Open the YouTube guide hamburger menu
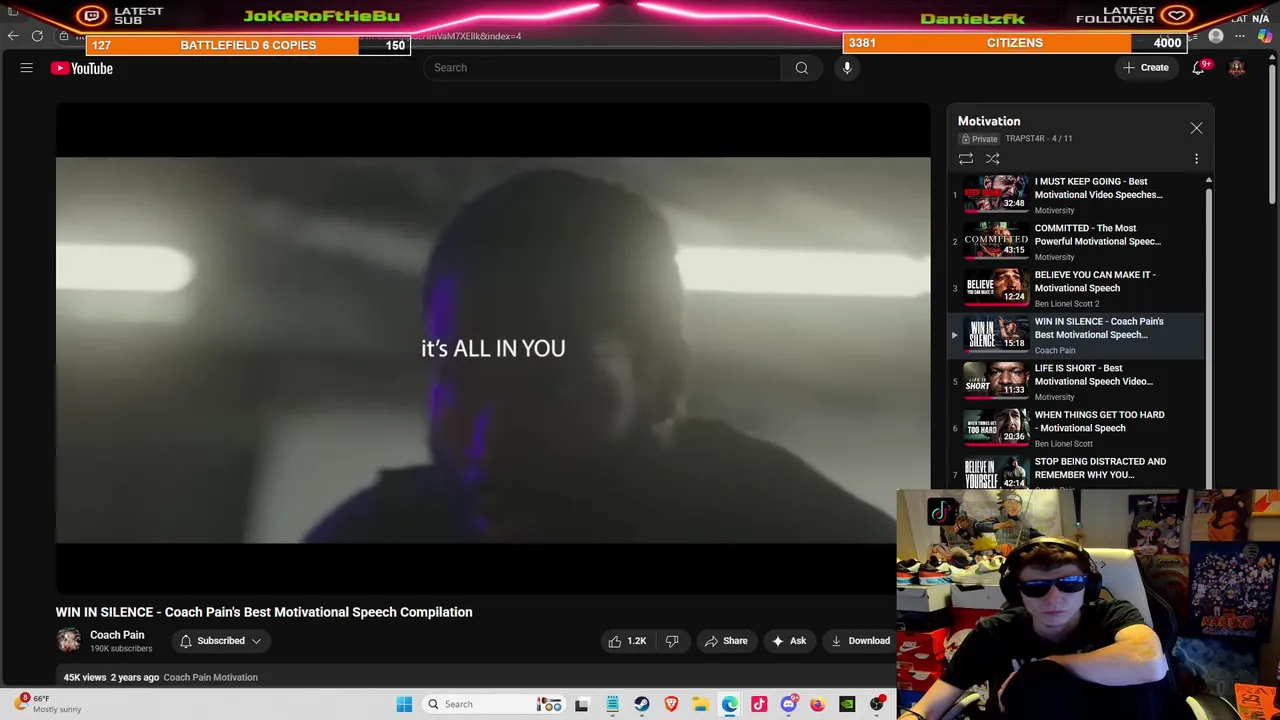The height and width of the screenshot is (720, 1280). pyautogui.click(x=27, y=68)
